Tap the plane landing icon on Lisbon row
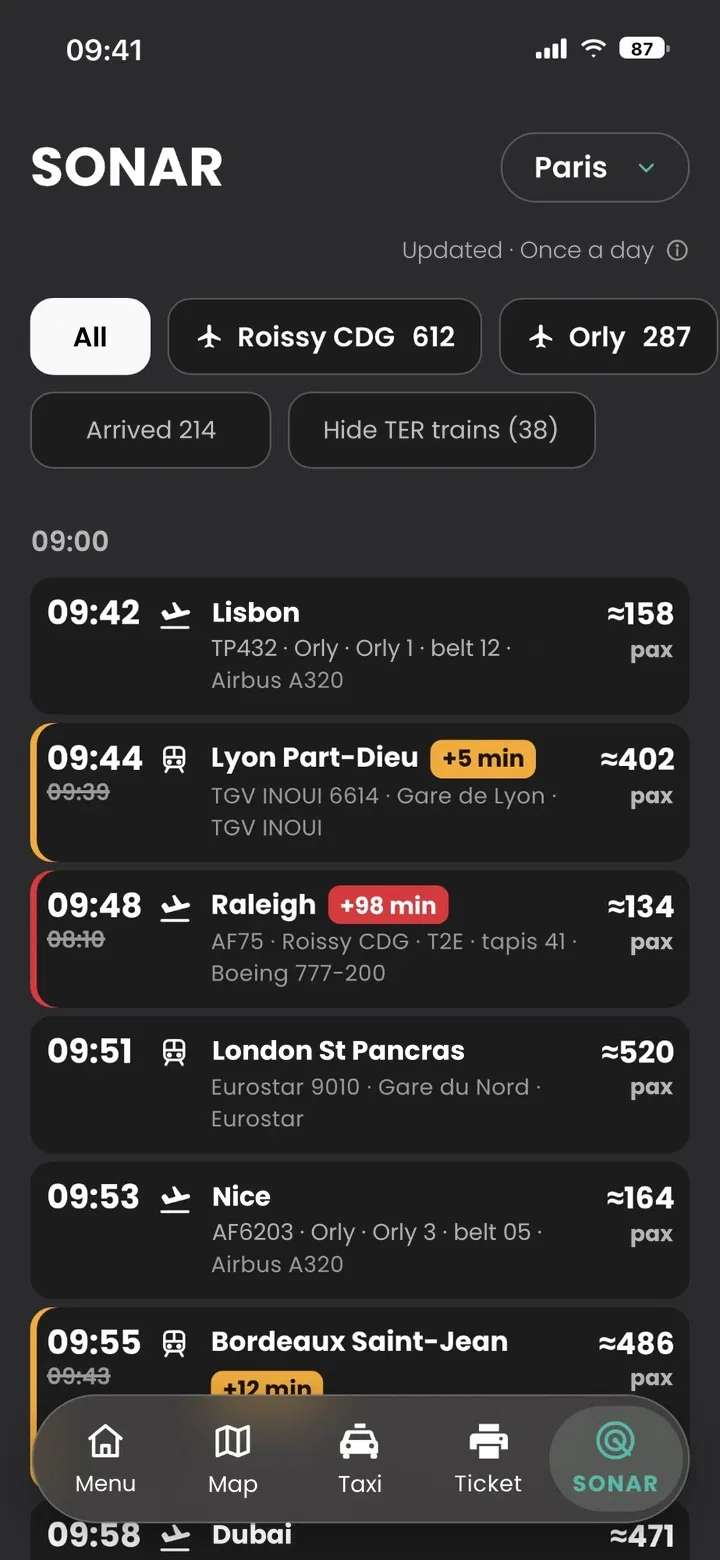720x1560 pixels. click(175, 614)
